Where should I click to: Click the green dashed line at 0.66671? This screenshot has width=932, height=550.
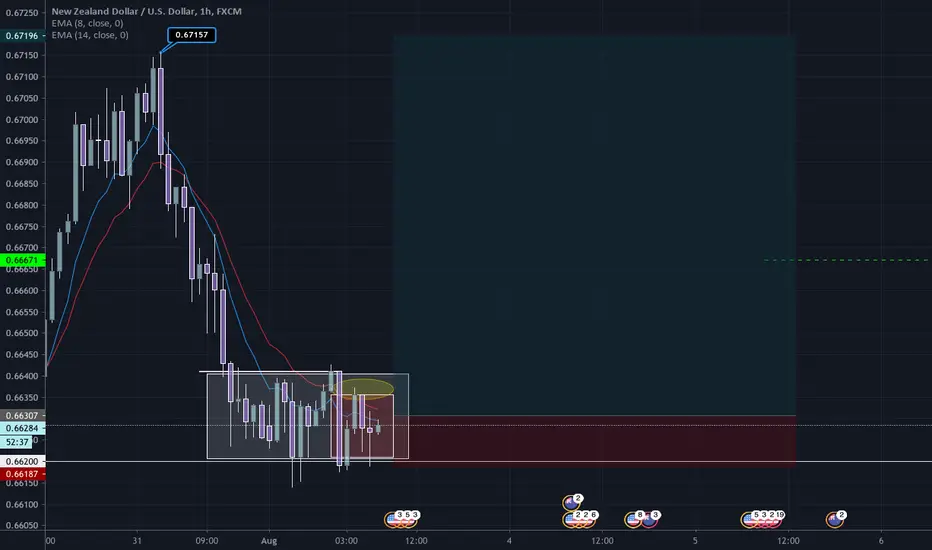847,260
